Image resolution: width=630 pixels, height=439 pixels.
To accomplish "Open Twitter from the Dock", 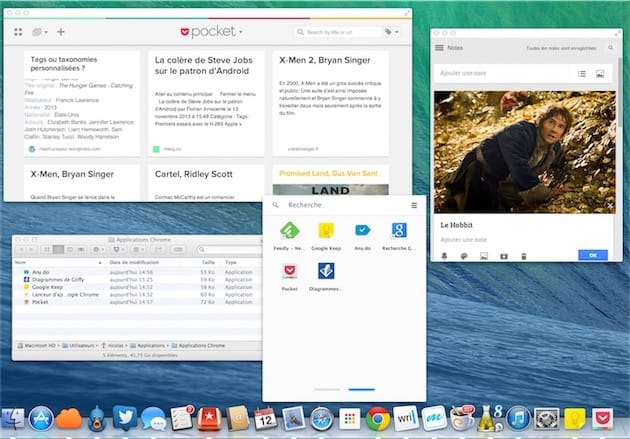I will tap(125, 418).
